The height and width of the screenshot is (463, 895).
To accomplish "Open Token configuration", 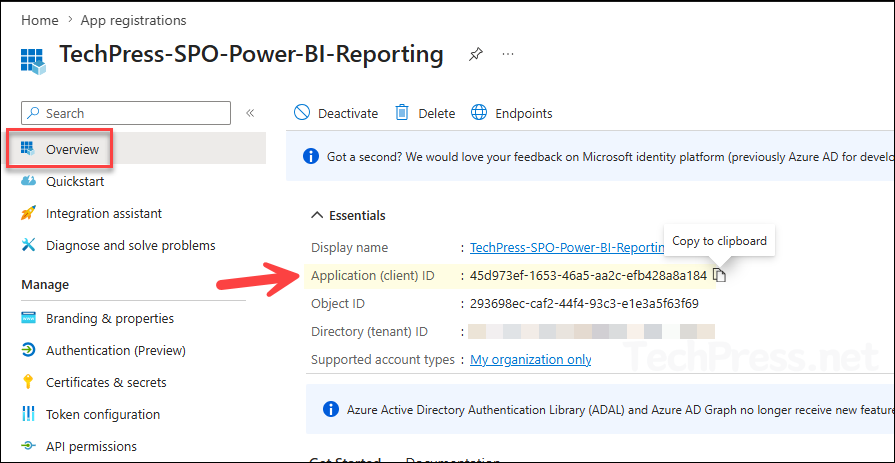I will pos(103,414).
